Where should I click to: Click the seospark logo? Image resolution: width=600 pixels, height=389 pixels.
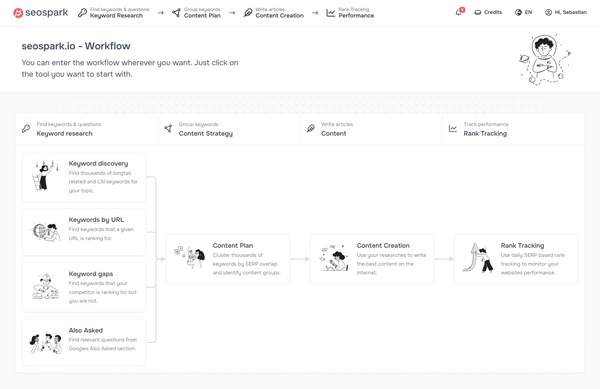41,13
